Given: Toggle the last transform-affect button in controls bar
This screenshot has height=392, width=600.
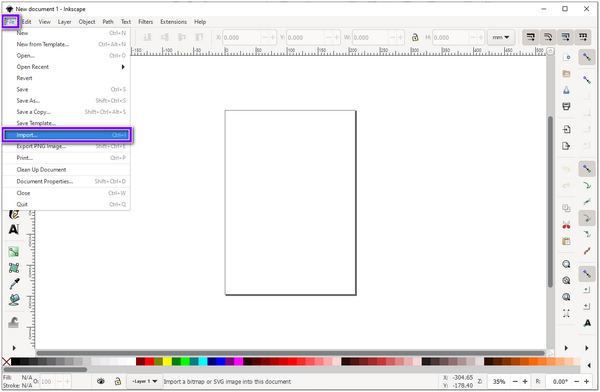Looking at the screenshot, I should point(583,37).
